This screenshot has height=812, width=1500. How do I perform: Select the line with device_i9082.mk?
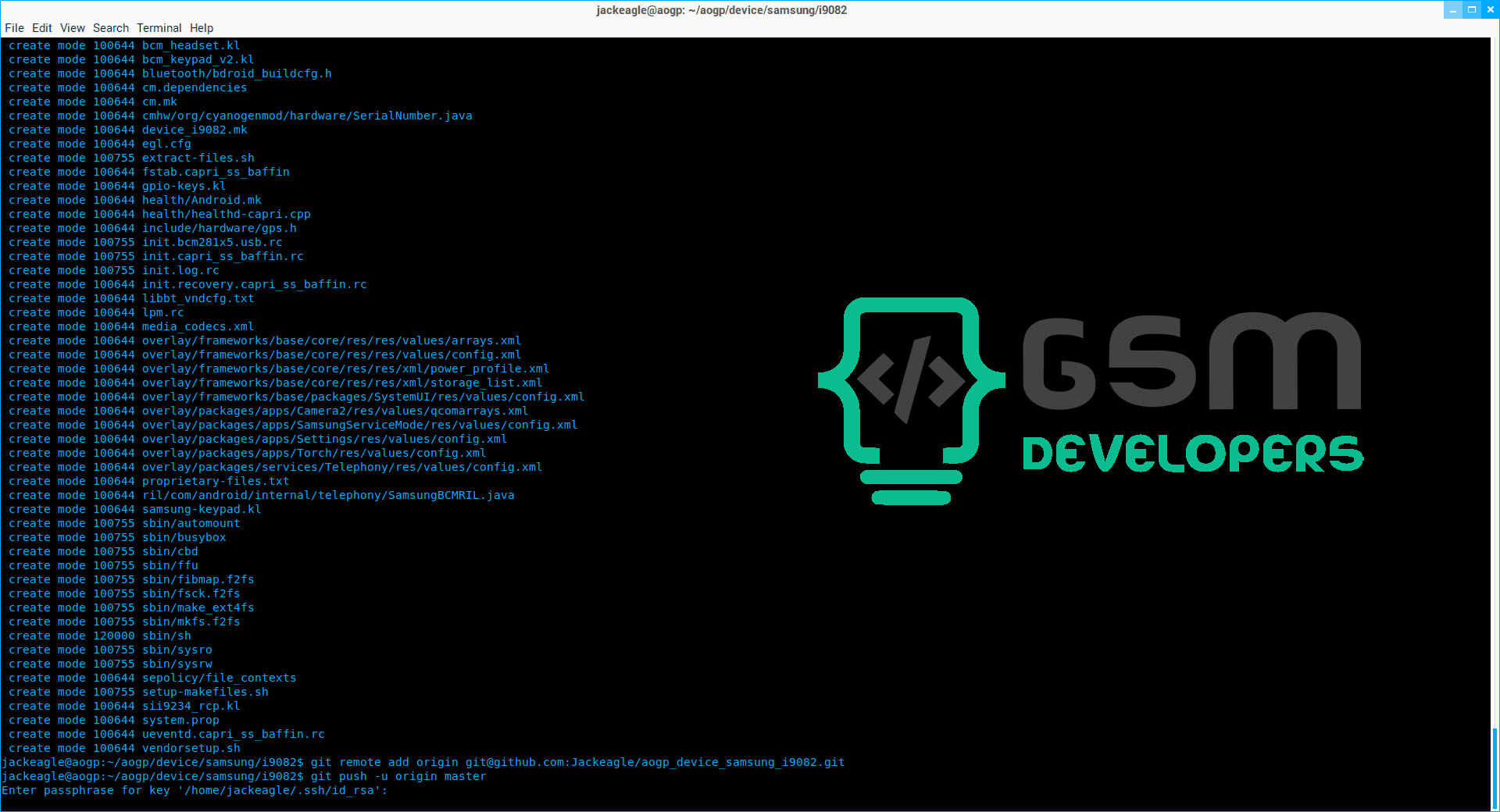[127, 130]
